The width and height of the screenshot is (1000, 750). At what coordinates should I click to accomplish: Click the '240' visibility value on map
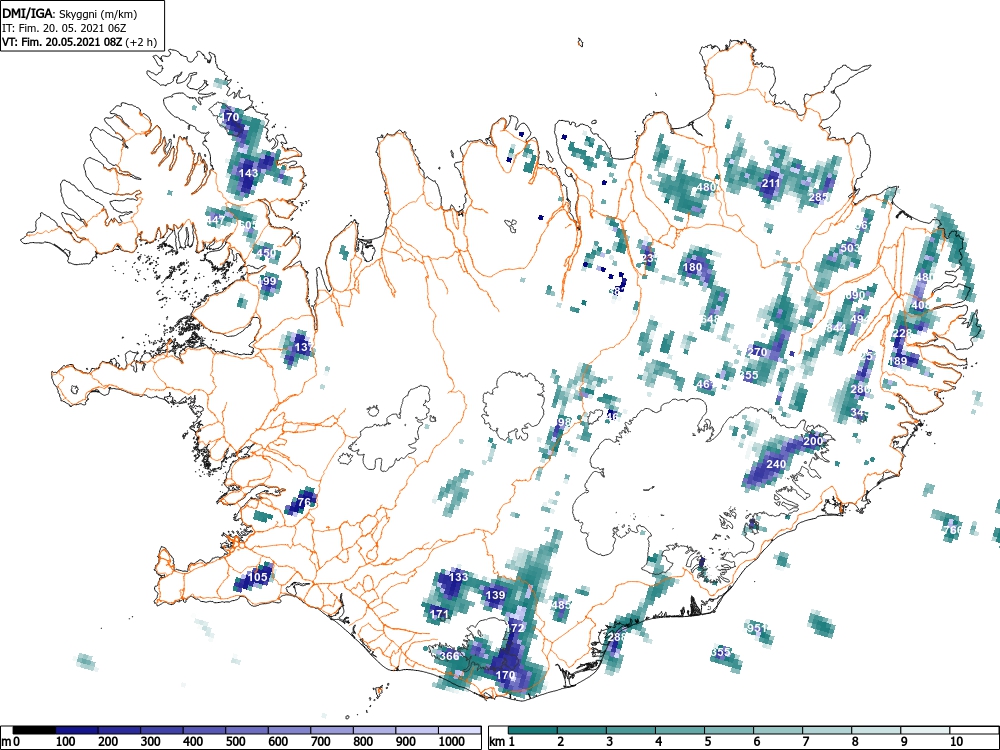[x=776, y=464]
